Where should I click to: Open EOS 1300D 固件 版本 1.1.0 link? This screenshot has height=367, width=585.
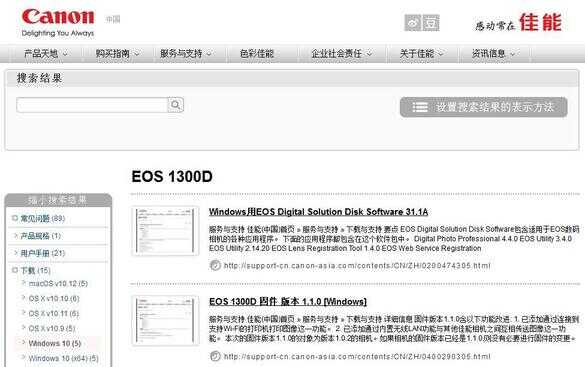tap(288, 301)
